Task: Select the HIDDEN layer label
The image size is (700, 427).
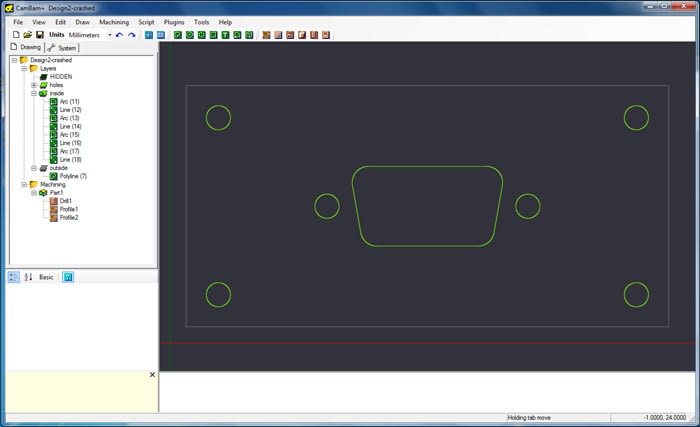Action: [x=61, y=77]
